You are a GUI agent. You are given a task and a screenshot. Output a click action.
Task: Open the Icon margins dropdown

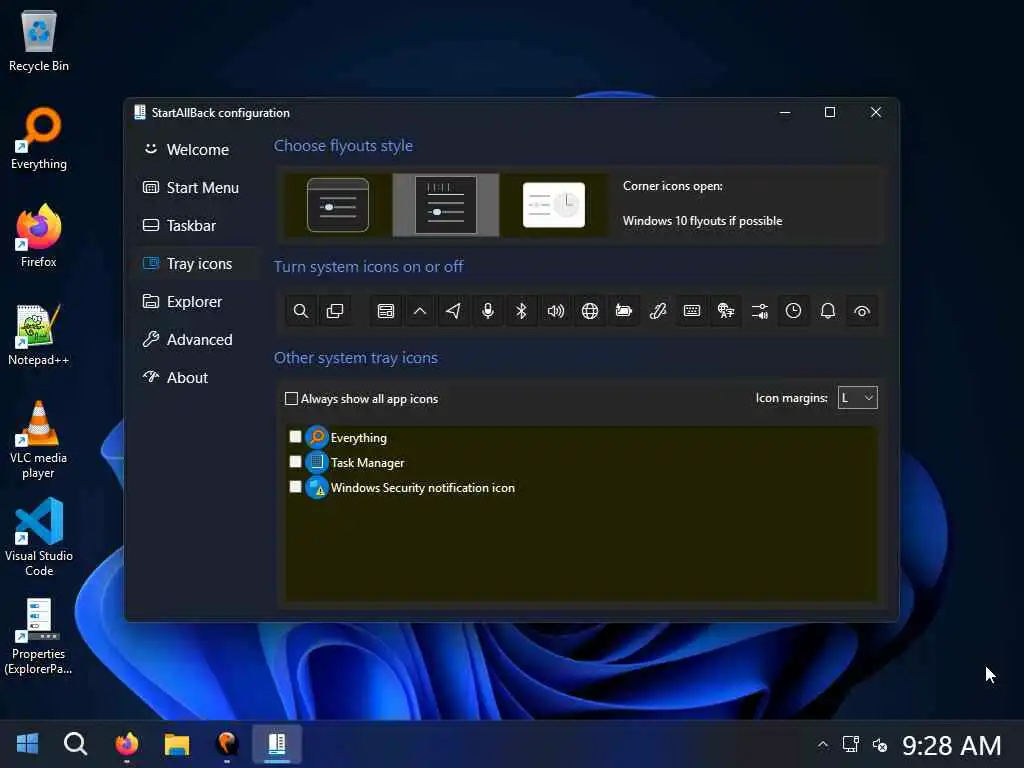(857, 398)
